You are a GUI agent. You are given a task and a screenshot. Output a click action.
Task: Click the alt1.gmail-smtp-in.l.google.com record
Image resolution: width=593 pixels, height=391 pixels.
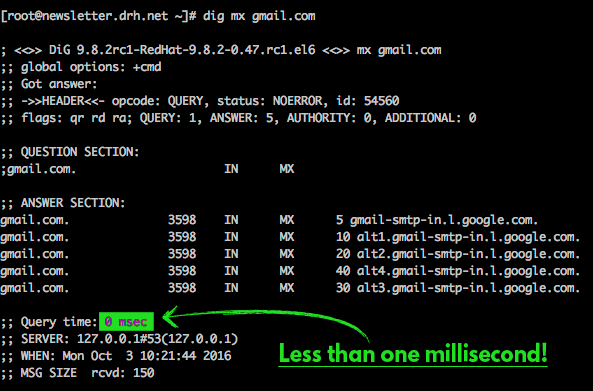(468, 237)
